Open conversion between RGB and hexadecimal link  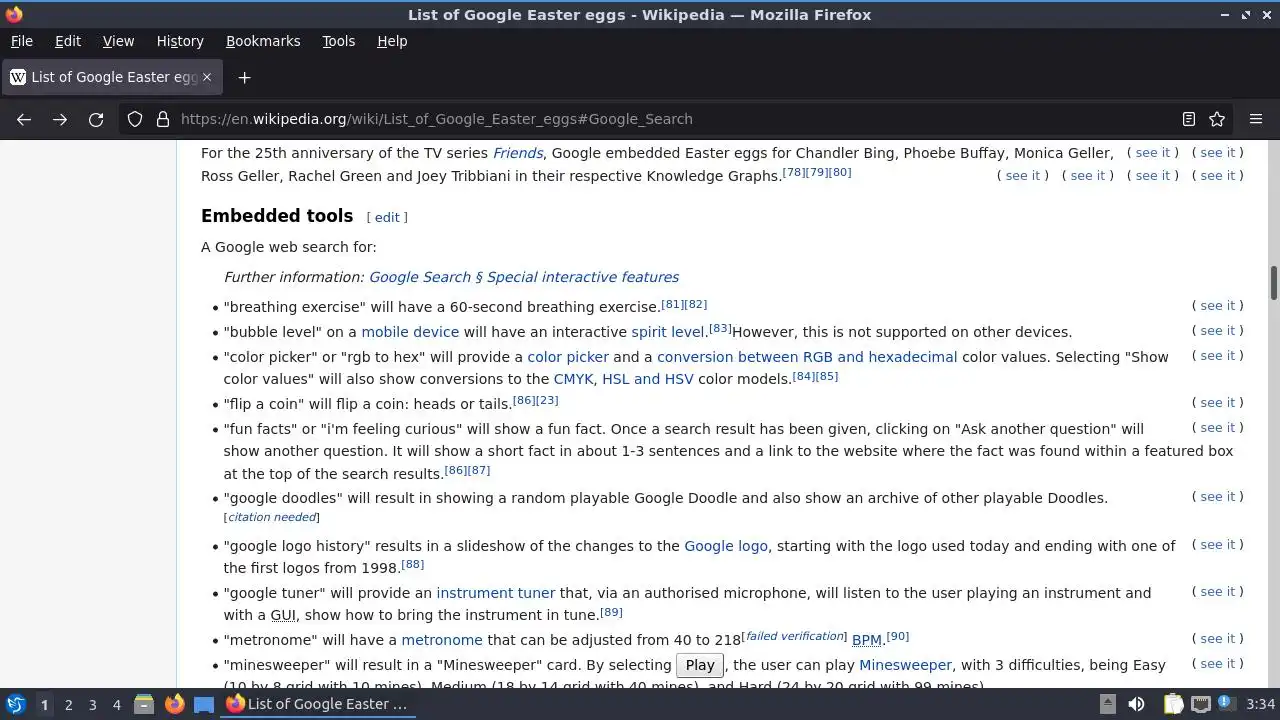[807, 357]
